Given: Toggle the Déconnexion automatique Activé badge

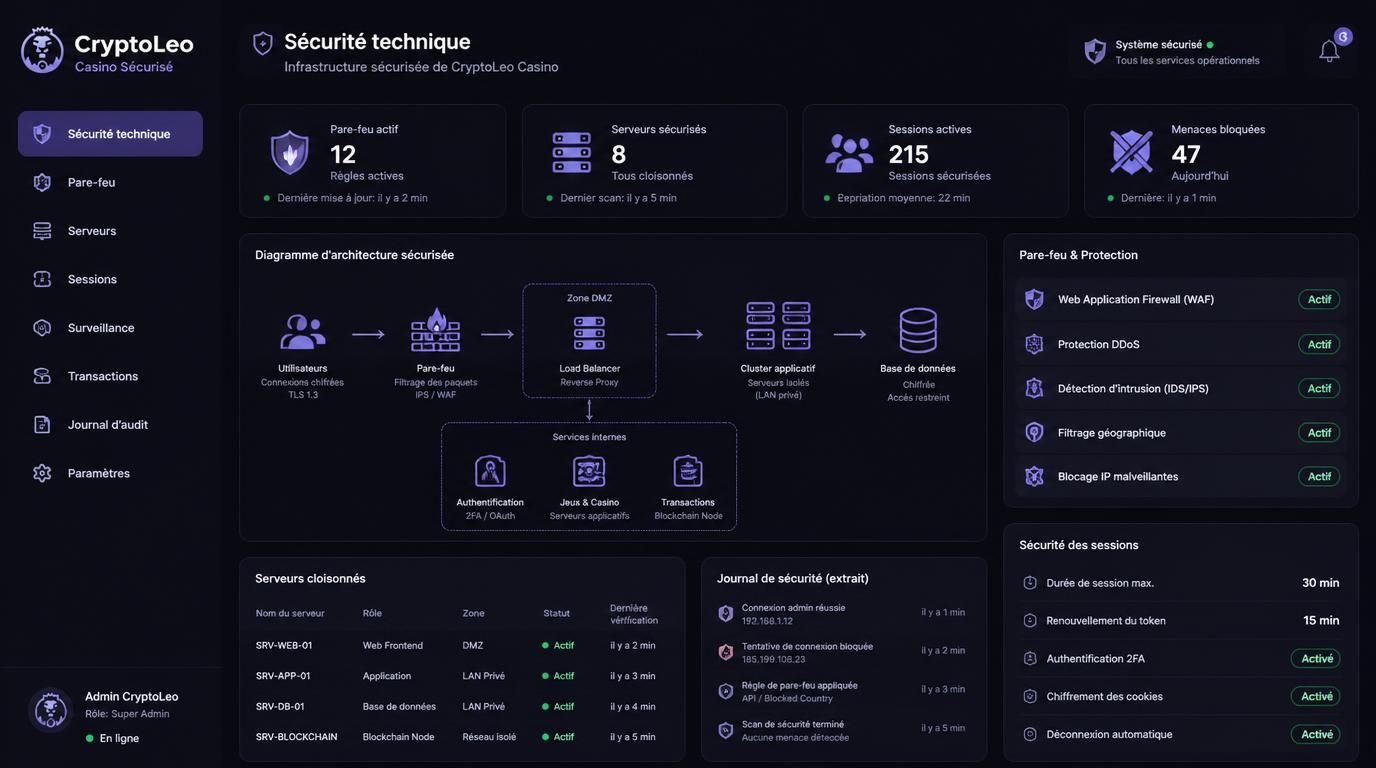Looking at the screenshot, I should 1316,734.
